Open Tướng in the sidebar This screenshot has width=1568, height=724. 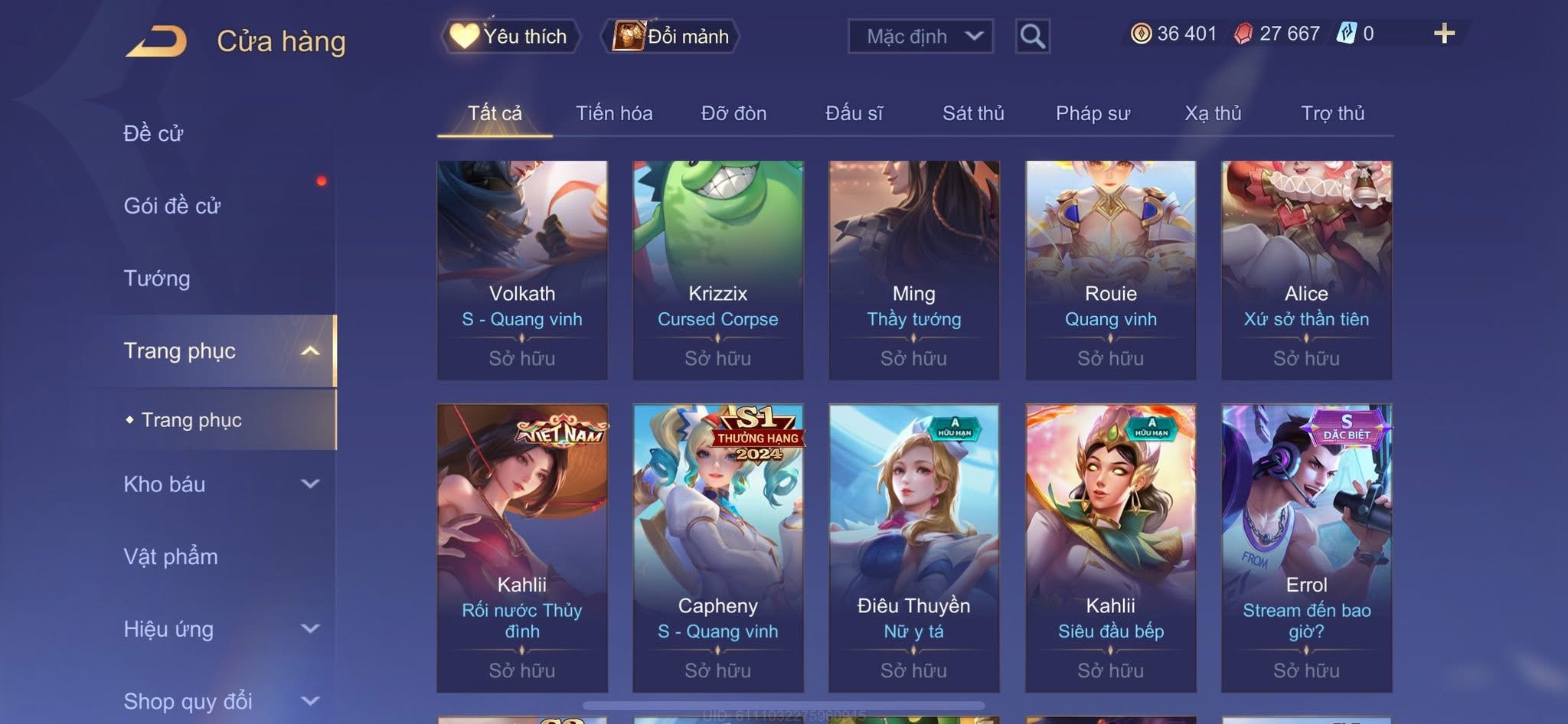[x=157, y=278]
